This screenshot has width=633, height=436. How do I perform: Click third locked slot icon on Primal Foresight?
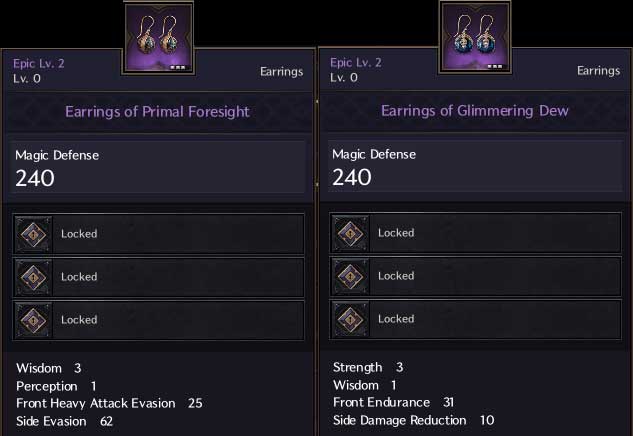pyautogui.click(x=35, y=320)
